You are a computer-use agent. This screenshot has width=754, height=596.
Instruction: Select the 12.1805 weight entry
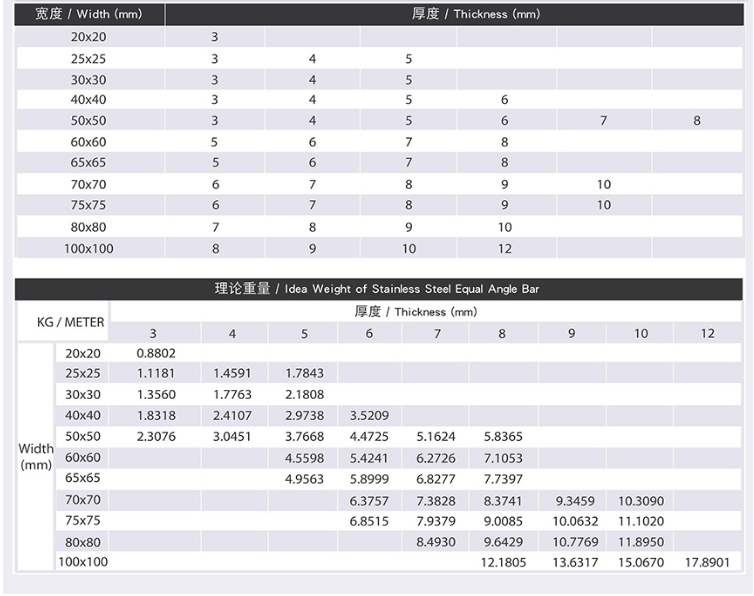click(503, 563)
